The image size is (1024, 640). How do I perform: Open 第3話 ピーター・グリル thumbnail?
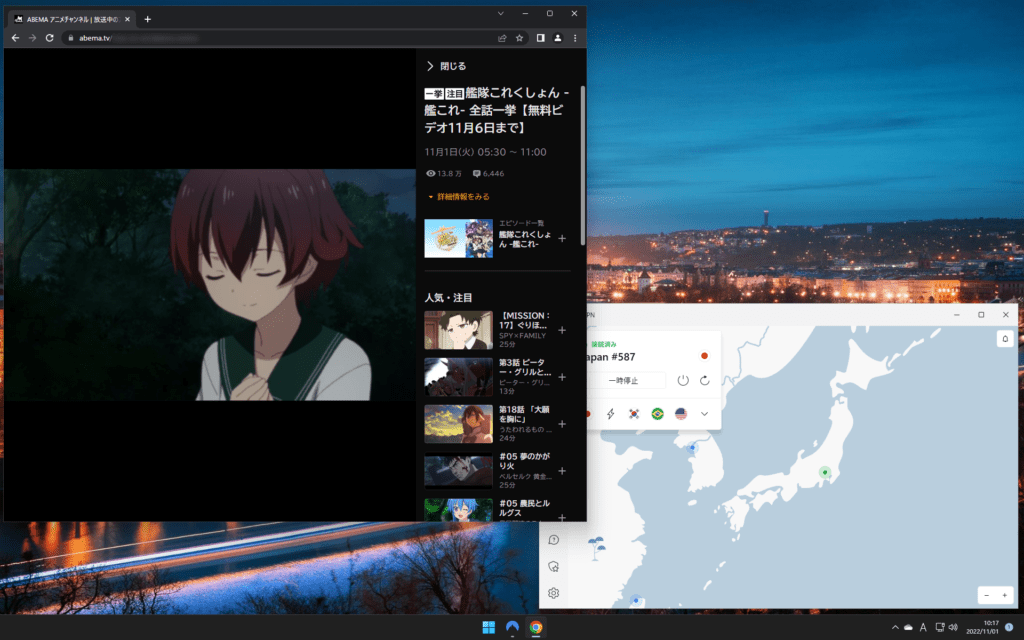[x=458, y=377]
